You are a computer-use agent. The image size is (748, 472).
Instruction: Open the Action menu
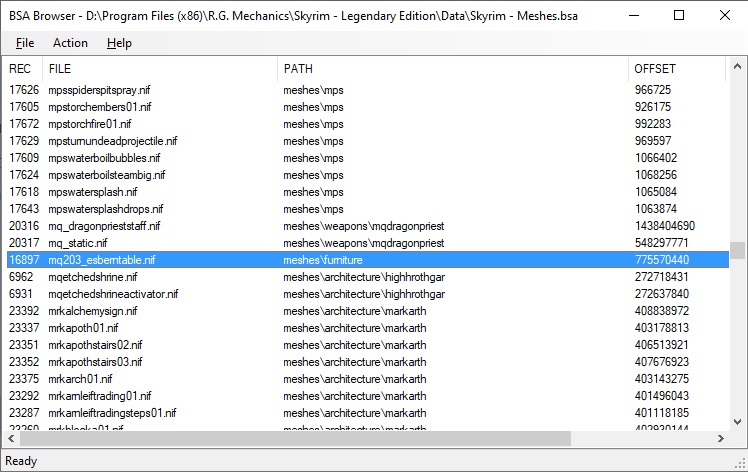point(70,43)
